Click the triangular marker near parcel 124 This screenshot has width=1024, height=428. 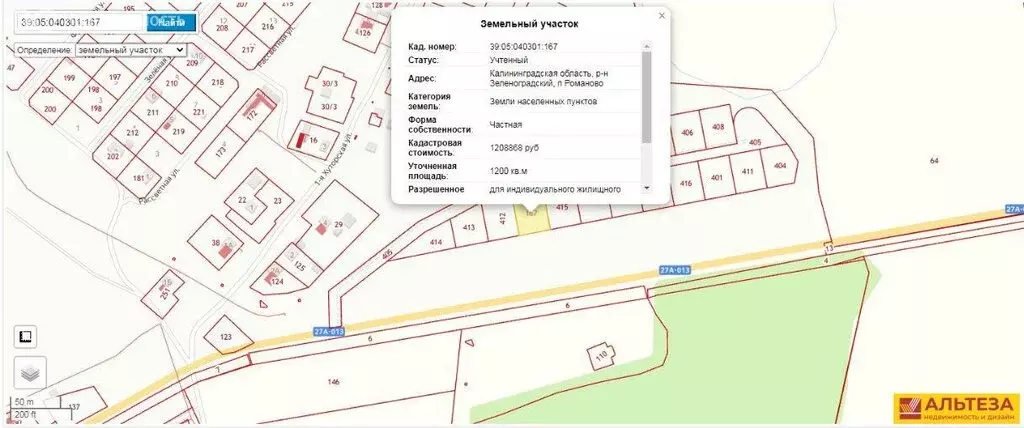[263, 303]
